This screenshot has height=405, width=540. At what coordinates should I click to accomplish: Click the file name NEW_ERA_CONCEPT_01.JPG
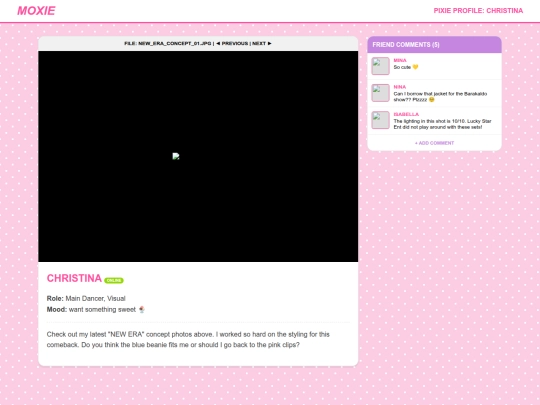coord(175,43)
